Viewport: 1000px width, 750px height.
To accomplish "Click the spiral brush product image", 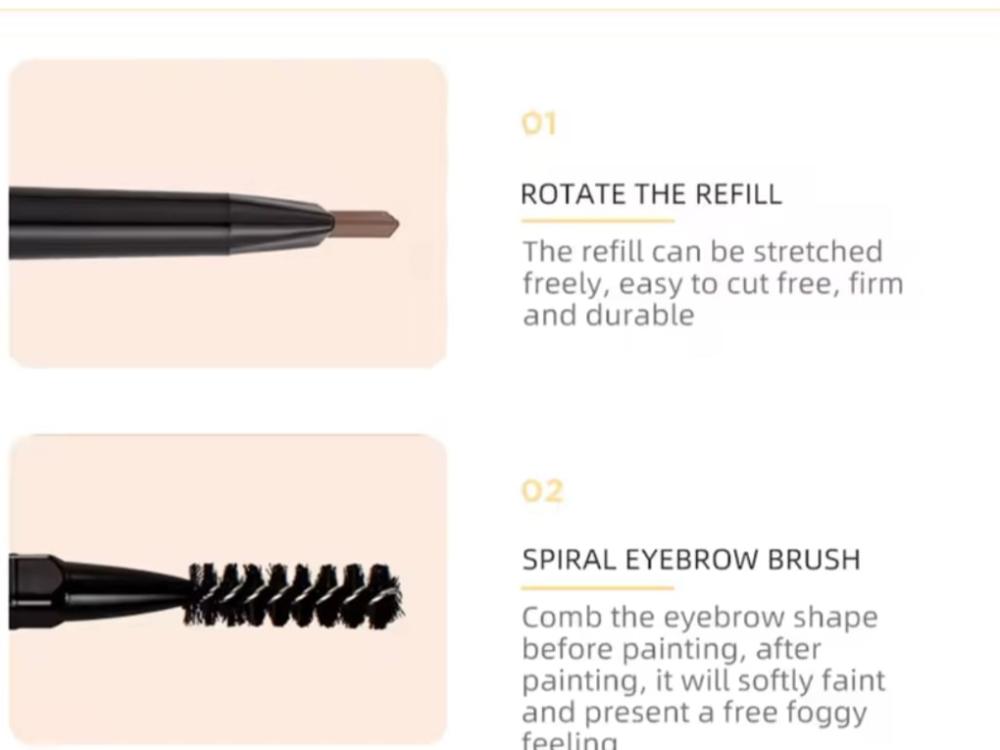I will pyautogui.click(x=228, y=591).
